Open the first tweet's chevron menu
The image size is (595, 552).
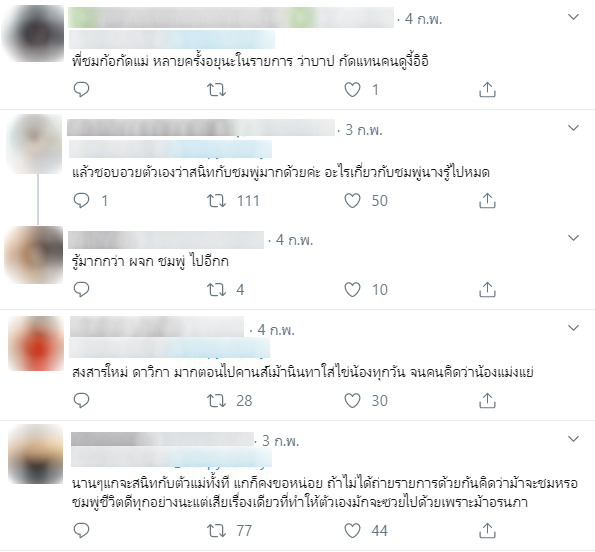(x=573, y=17)
